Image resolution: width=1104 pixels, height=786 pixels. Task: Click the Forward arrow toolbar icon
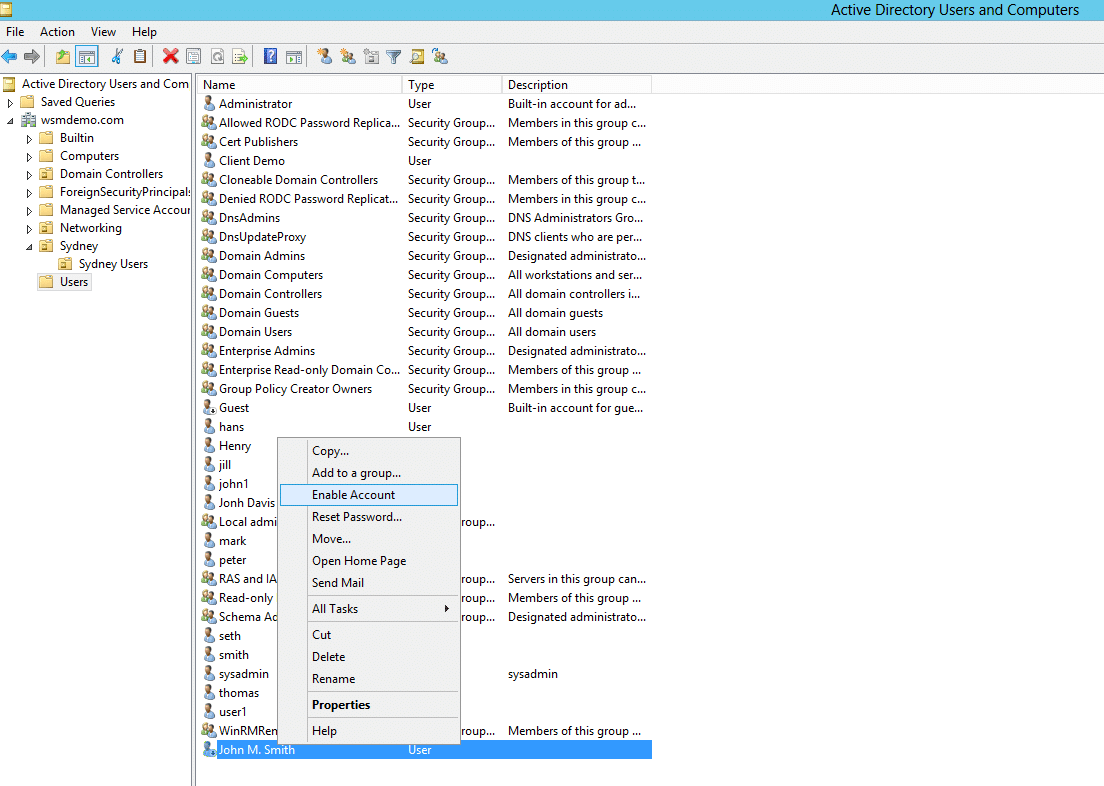32,56
